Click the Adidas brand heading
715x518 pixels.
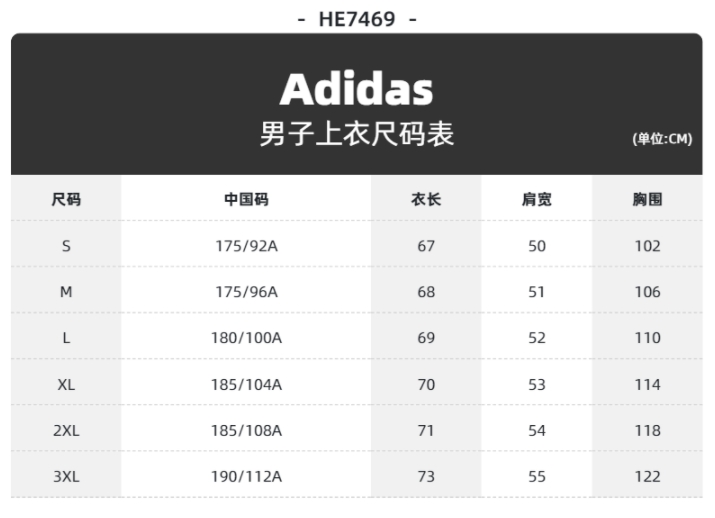click(356, 89)
